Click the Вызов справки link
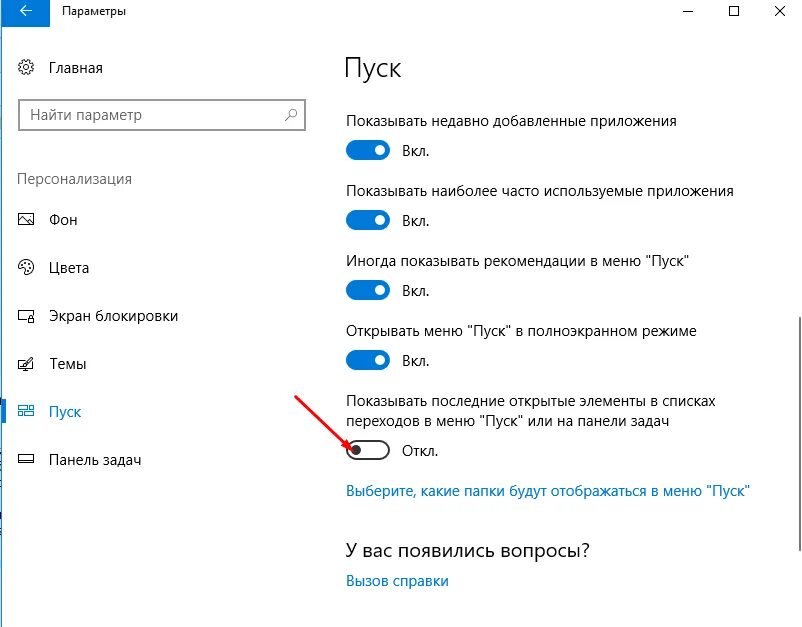 tap(397, 581)
